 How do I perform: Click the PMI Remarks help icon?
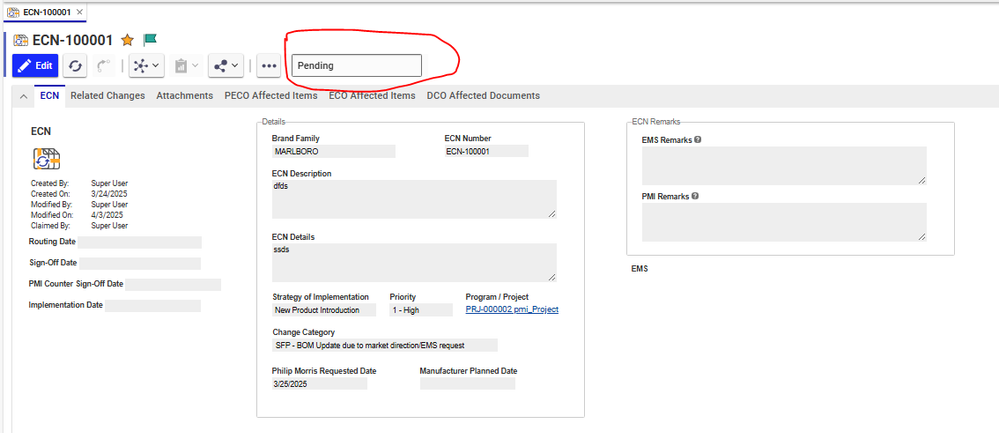(x=695, y=196)
